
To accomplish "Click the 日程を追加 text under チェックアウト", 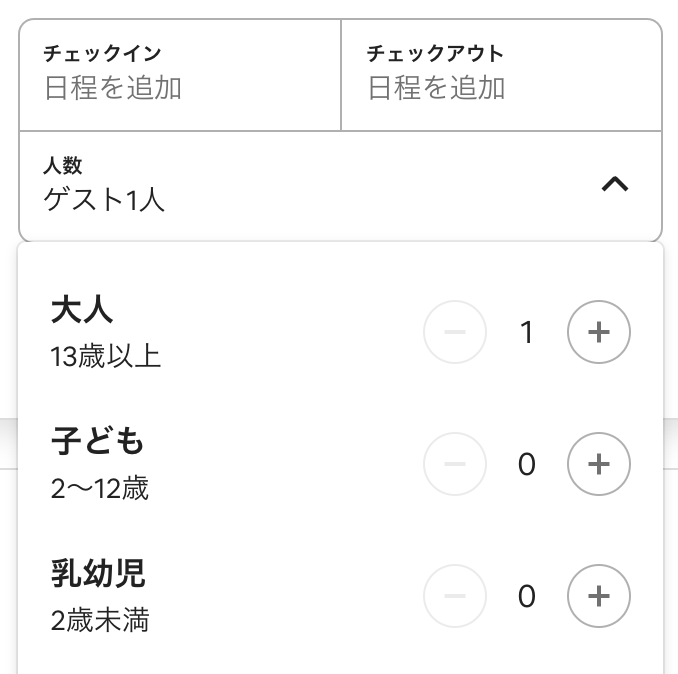I will click(x=436, y=88).
